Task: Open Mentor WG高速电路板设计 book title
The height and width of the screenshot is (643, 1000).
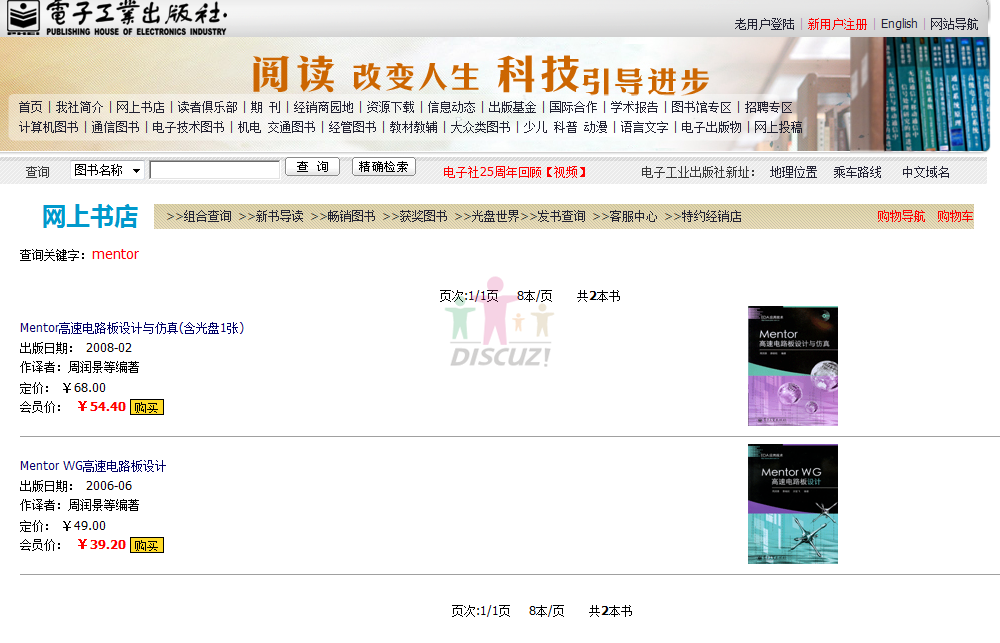Action: click(93, 466)
